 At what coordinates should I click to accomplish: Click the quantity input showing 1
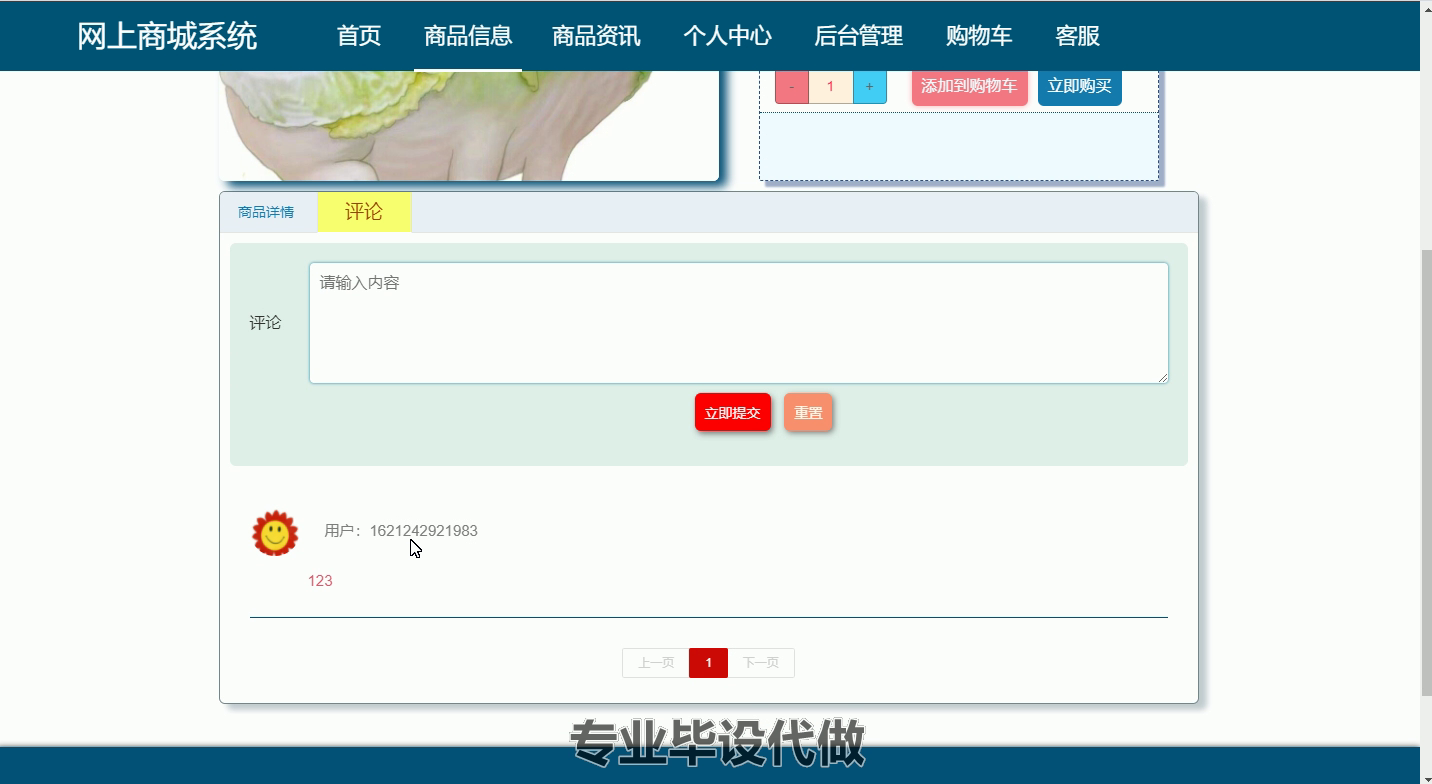[x=830, y=87]
